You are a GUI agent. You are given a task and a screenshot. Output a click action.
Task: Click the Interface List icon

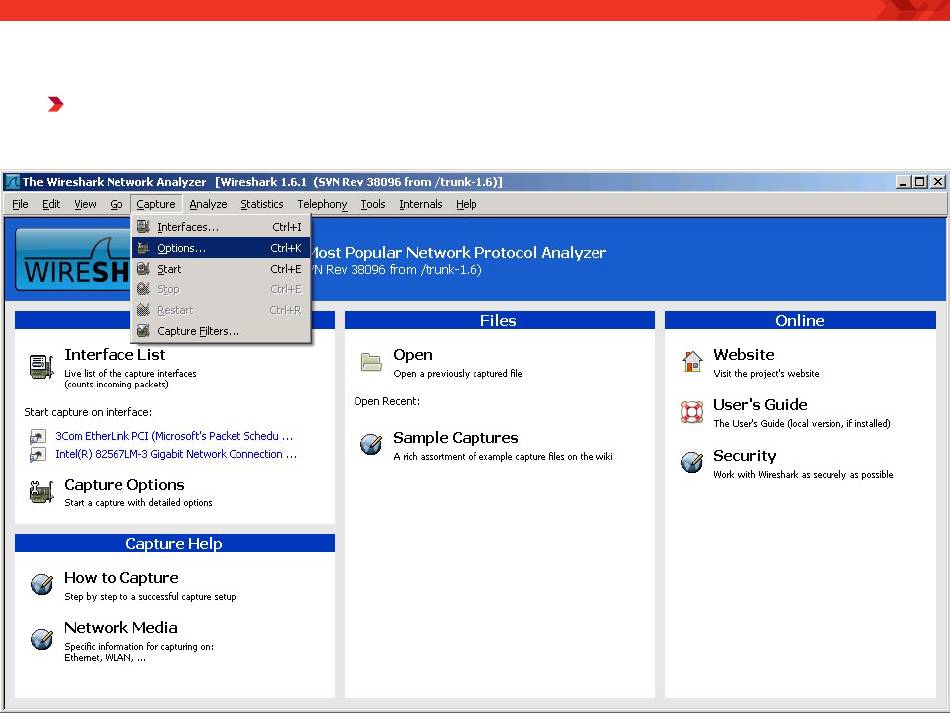pos(41,366)
